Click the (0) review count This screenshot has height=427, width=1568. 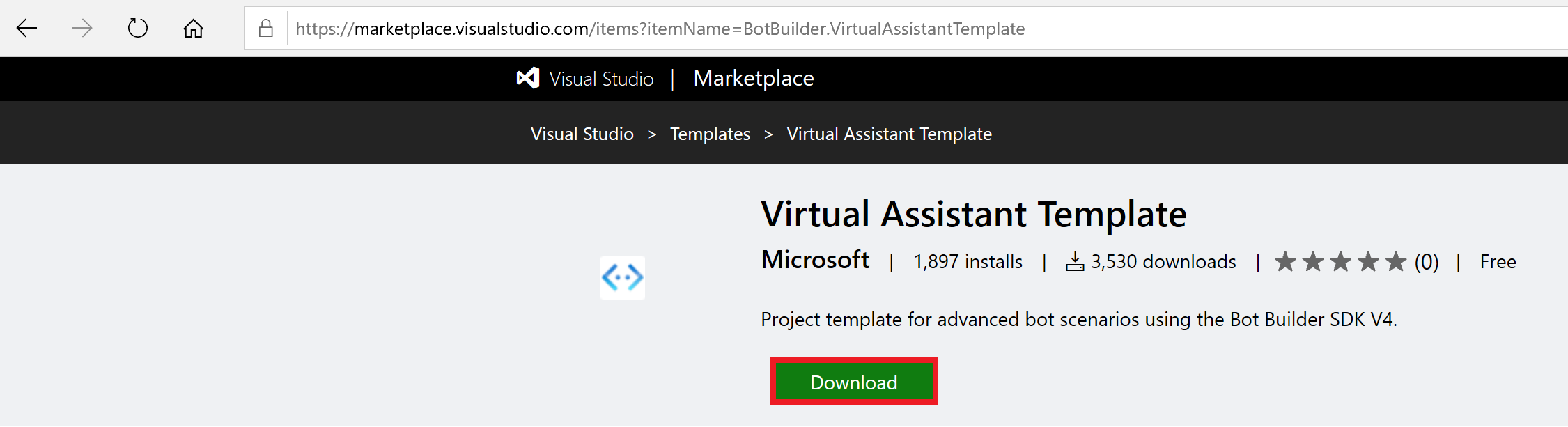point(1427,262)
